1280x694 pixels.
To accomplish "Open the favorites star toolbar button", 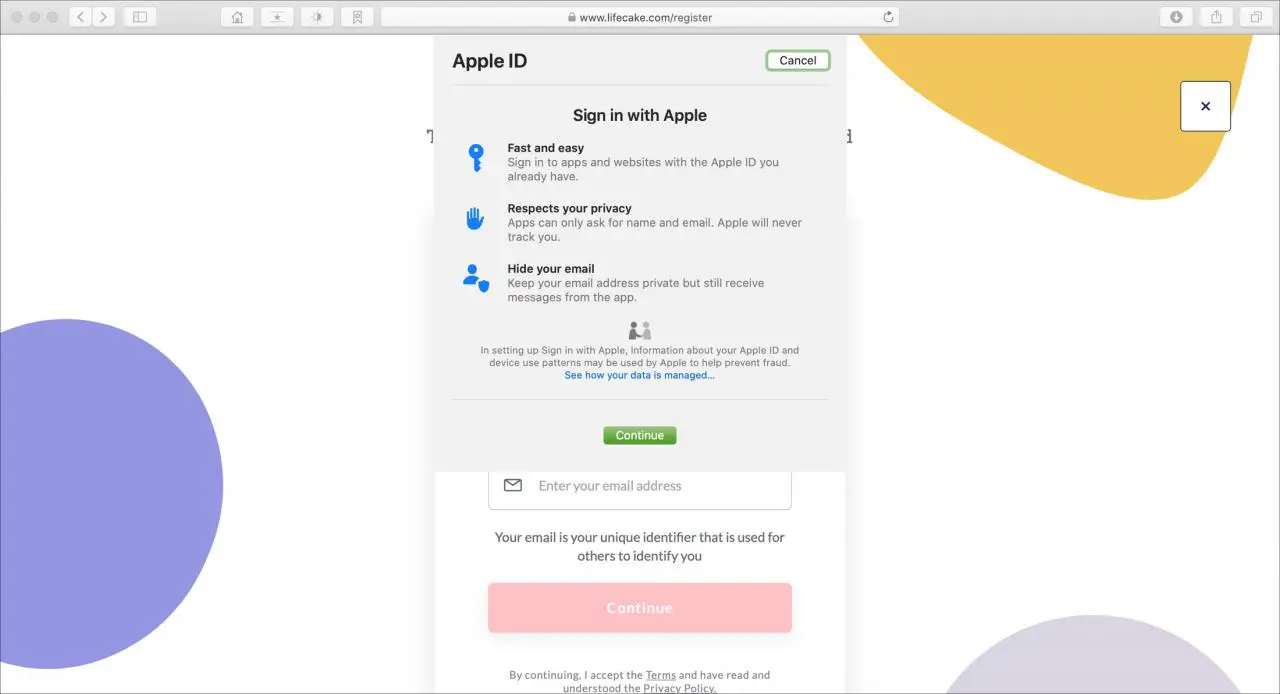I will tap(277, 17).
